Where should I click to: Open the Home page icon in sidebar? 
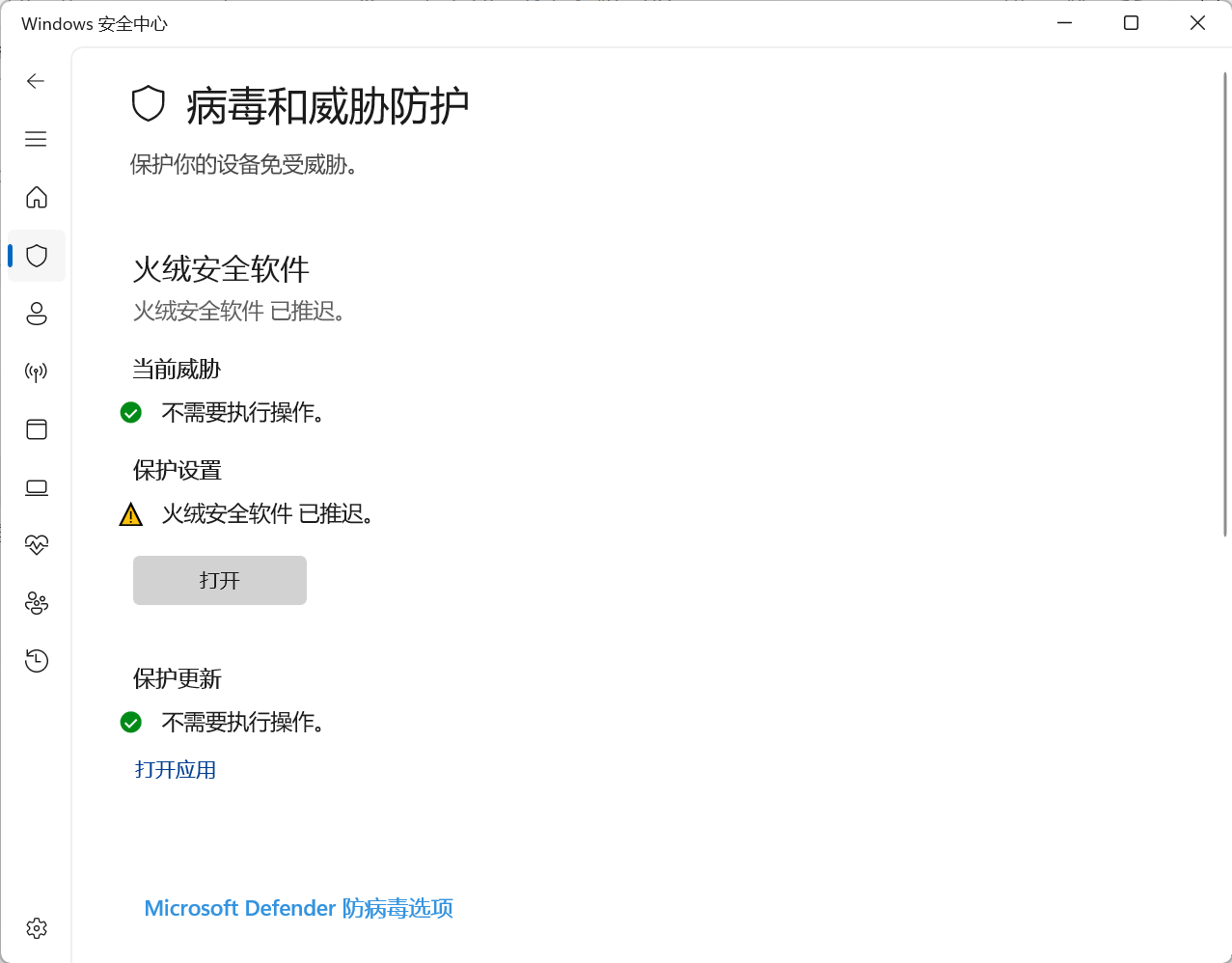[37, 197]
